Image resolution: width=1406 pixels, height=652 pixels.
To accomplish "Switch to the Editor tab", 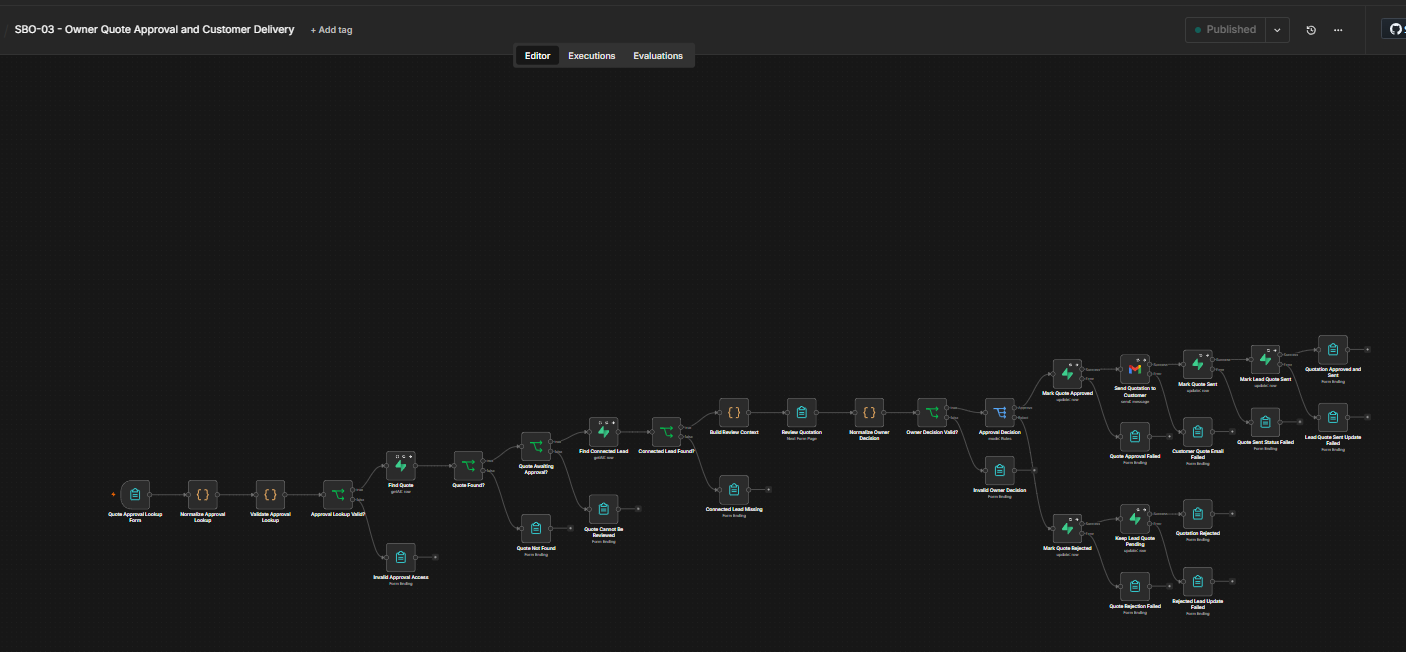I will click(x=537, y=56).
